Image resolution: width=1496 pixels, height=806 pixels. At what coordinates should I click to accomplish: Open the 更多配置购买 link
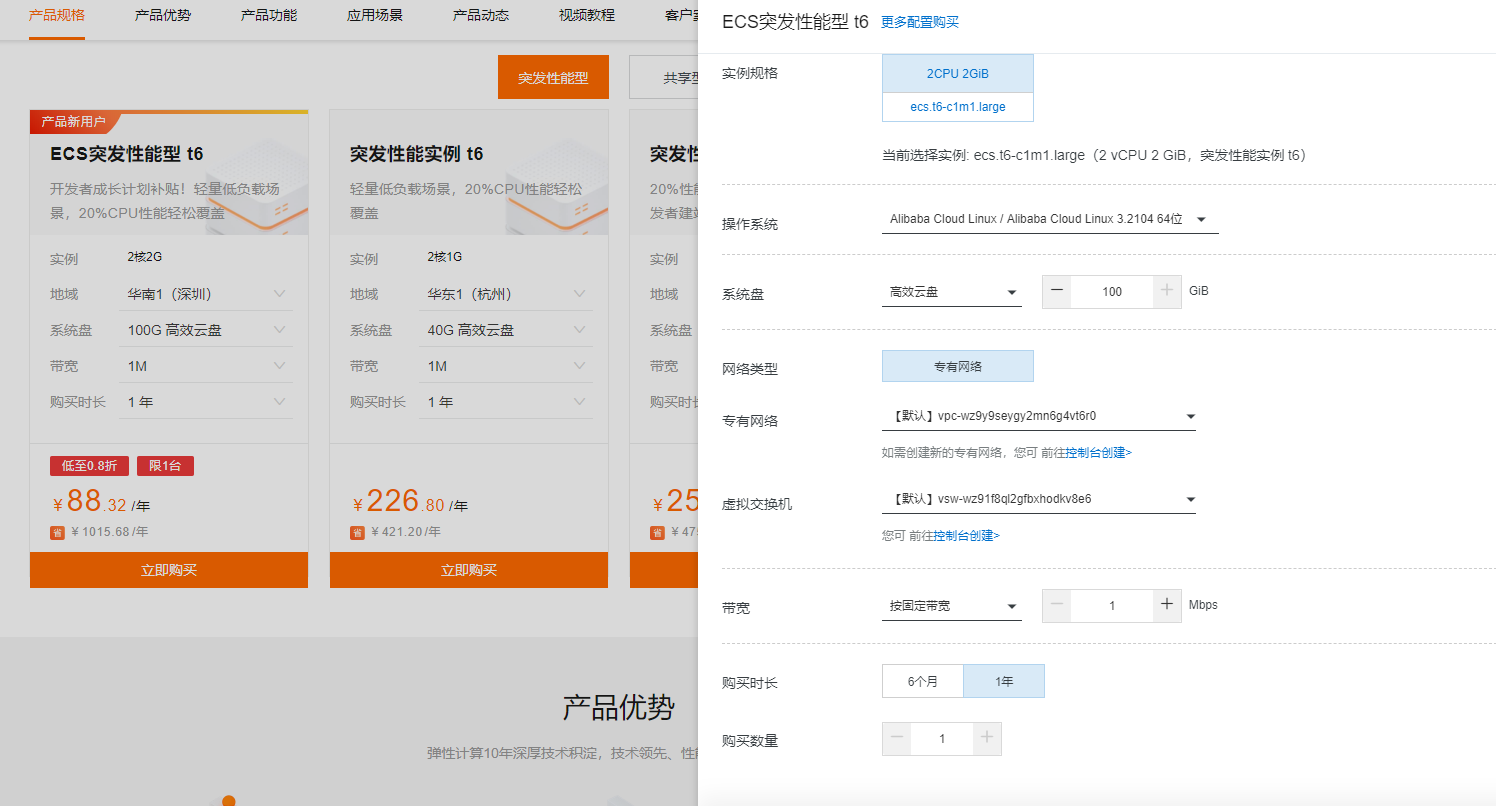[x=918, y=21]
